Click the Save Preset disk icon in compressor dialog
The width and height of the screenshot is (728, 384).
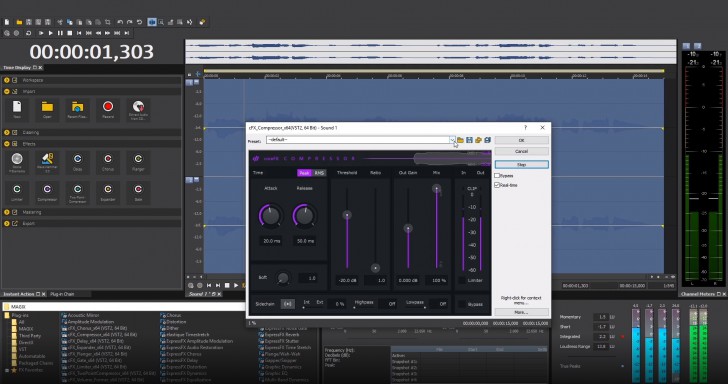click(x=469, y=140)
